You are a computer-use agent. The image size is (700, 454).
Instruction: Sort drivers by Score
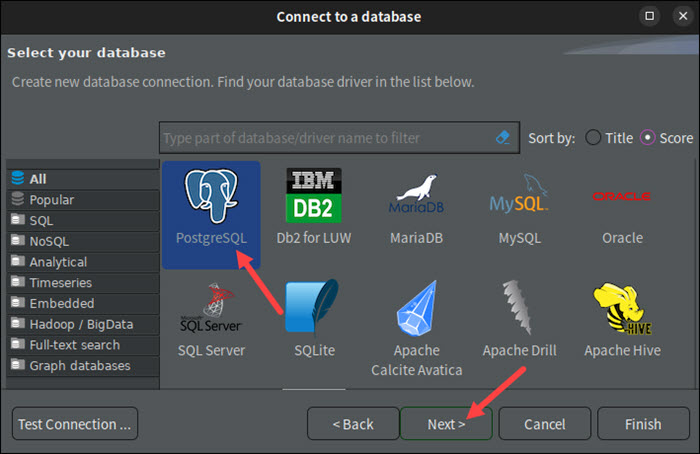click(666, 138)
